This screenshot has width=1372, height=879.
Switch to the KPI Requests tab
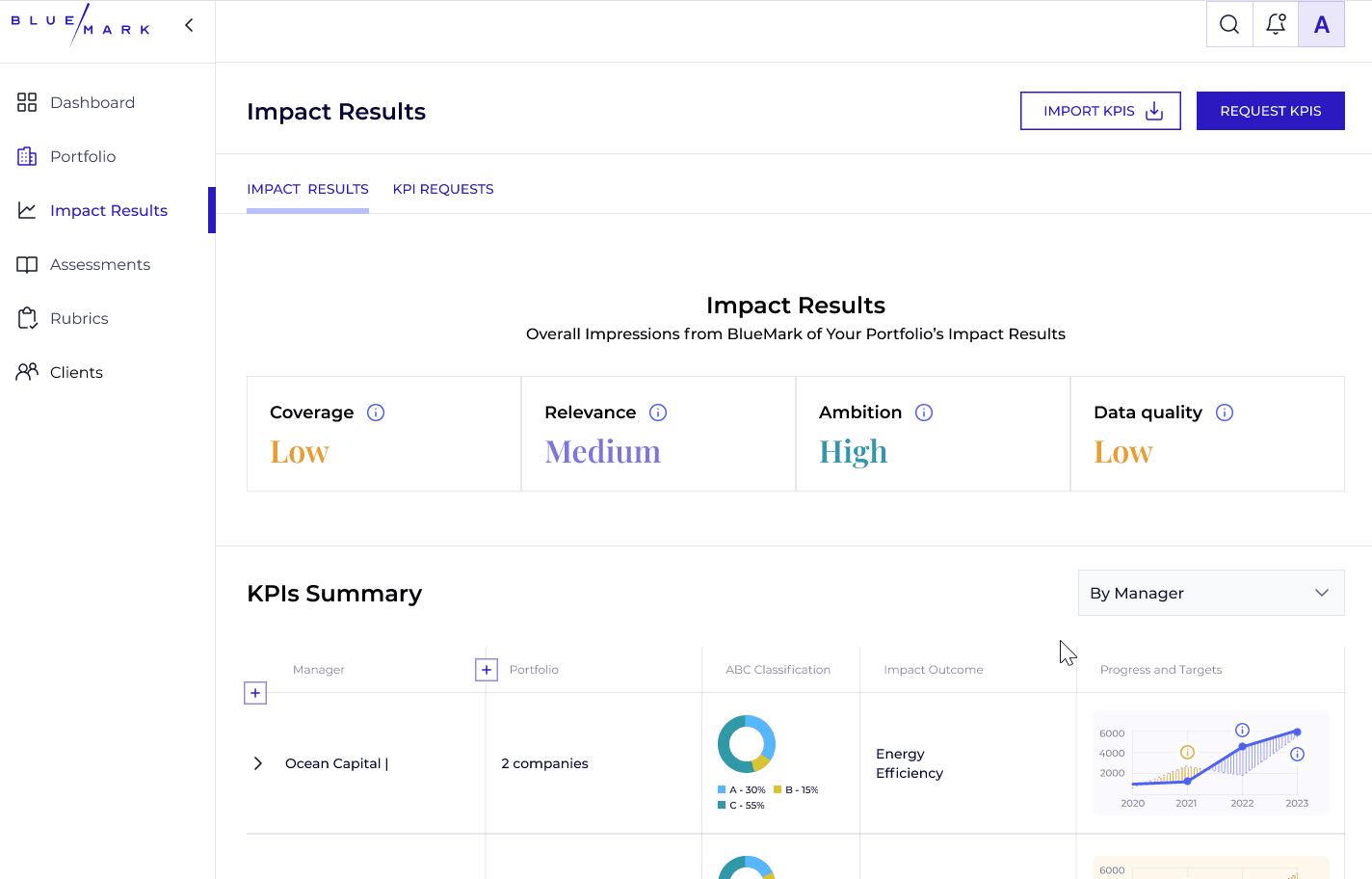point(443,189)
